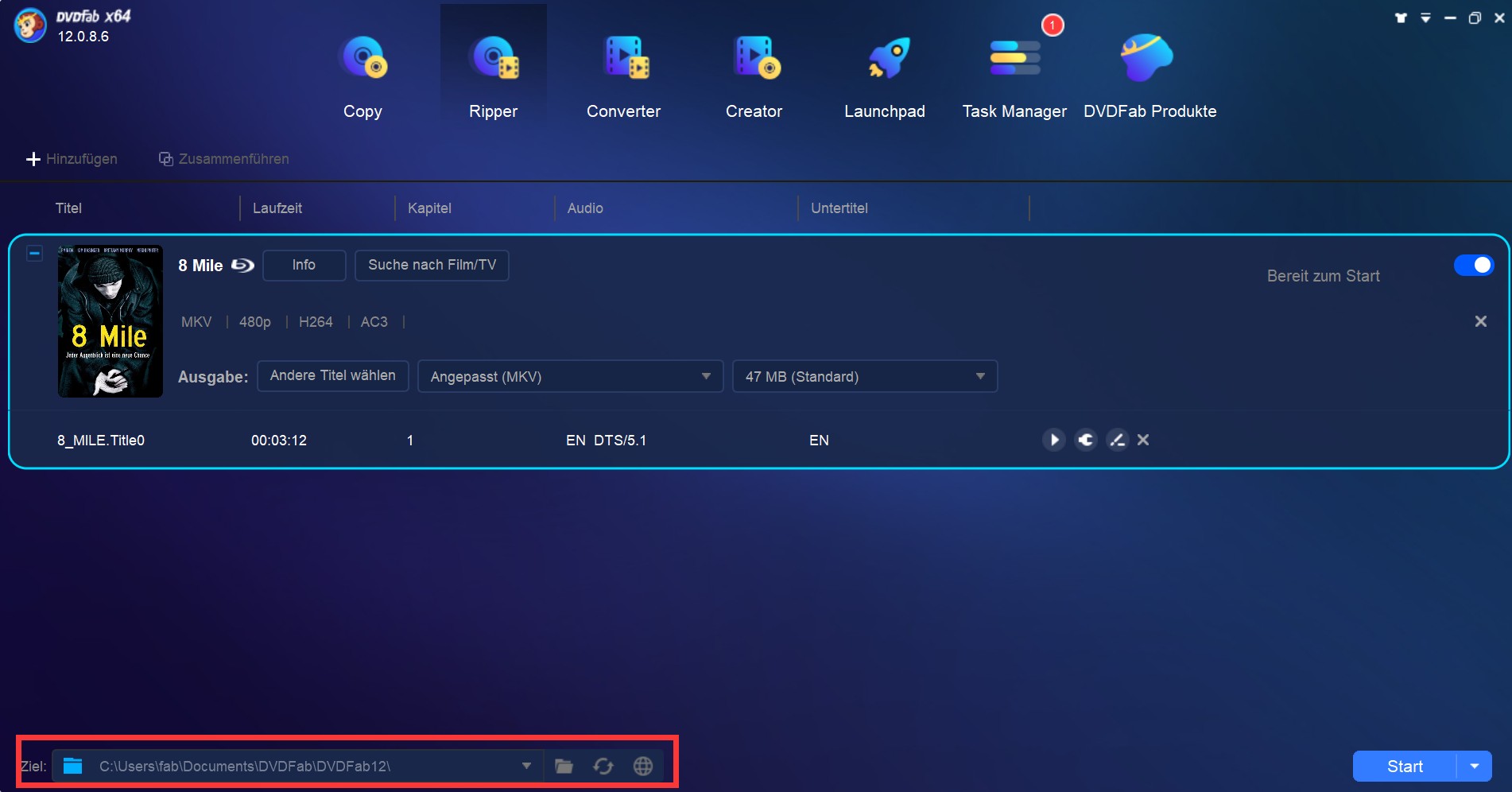Click the EN subtitle entry

click(x=819, y=441)
